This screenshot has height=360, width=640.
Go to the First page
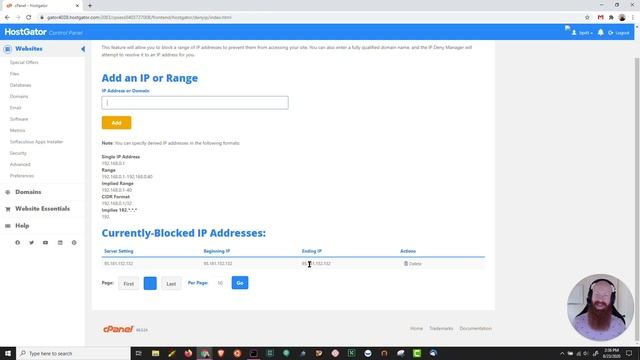coord(129,283)
